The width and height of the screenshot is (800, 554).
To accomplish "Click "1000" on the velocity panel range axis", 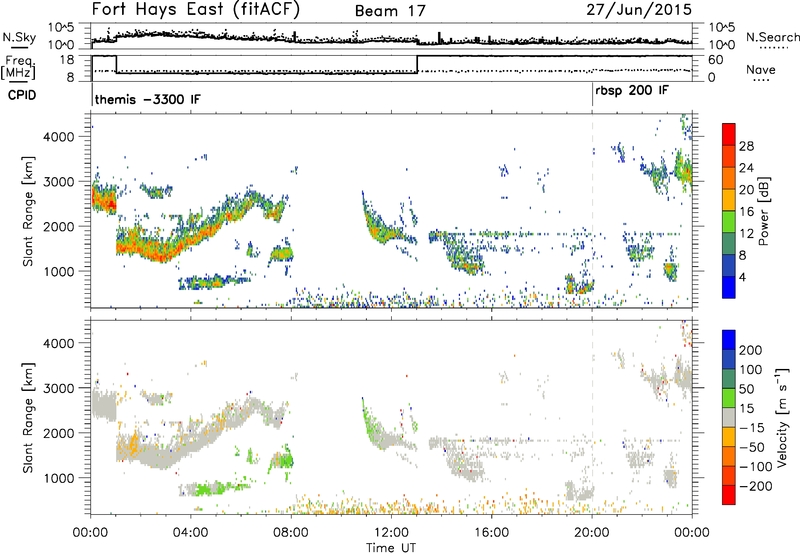I will pos(58,478).
